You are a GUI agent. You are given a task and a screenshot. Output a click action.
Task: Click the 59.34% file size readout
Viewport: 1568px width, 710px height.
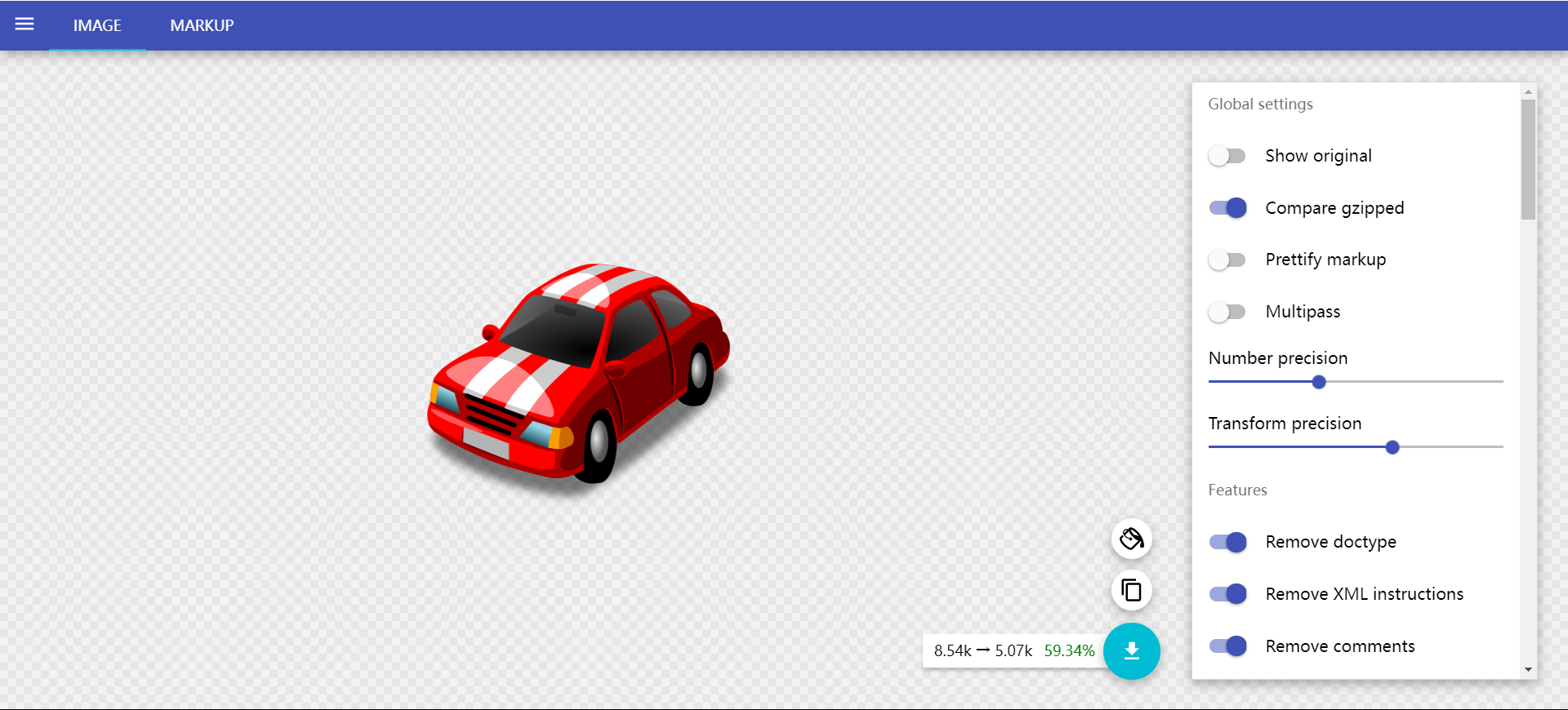(1069, 651)
